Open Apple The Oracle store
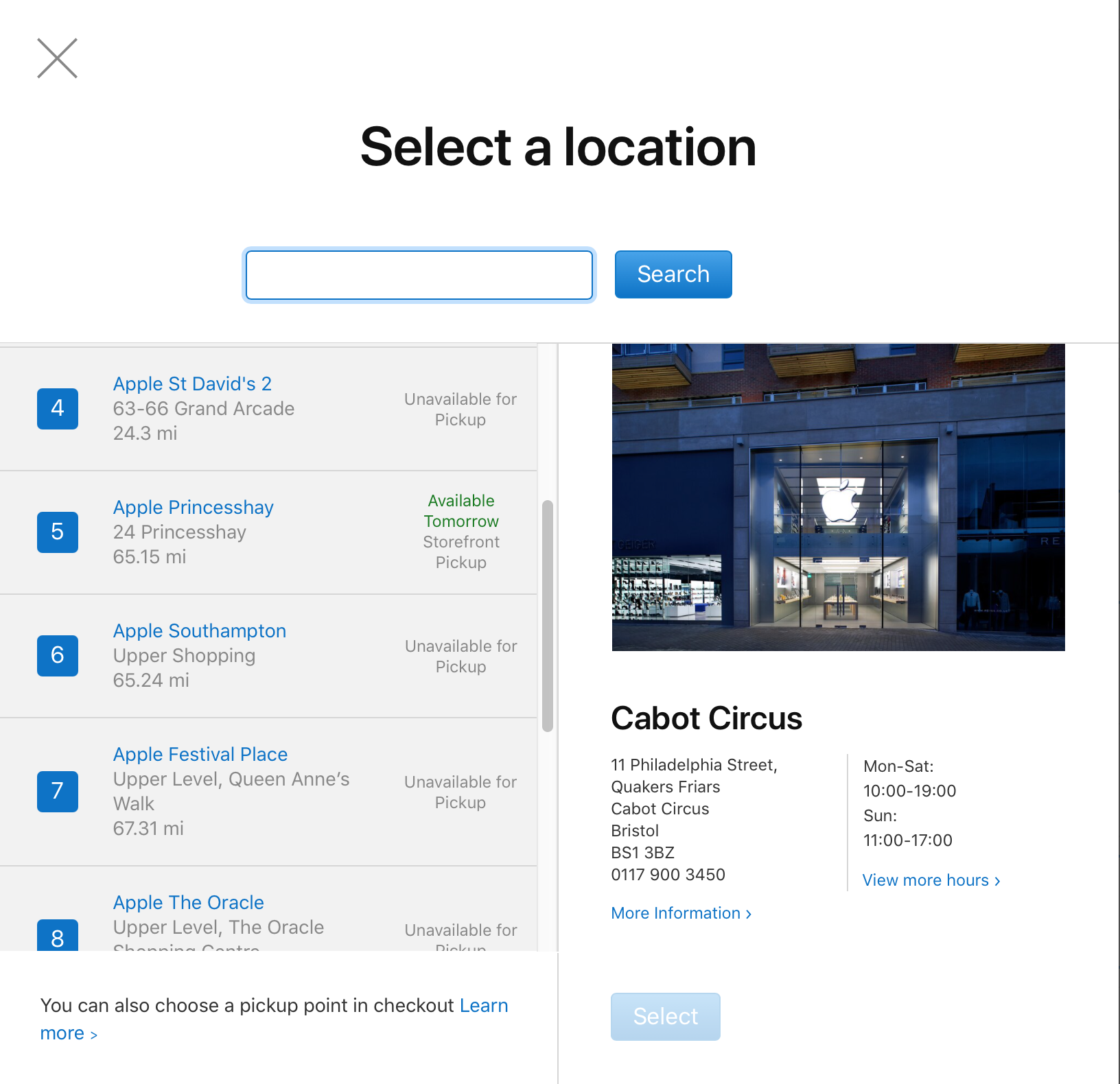Screen dimensions: 1120x1084 click(189, 902)
